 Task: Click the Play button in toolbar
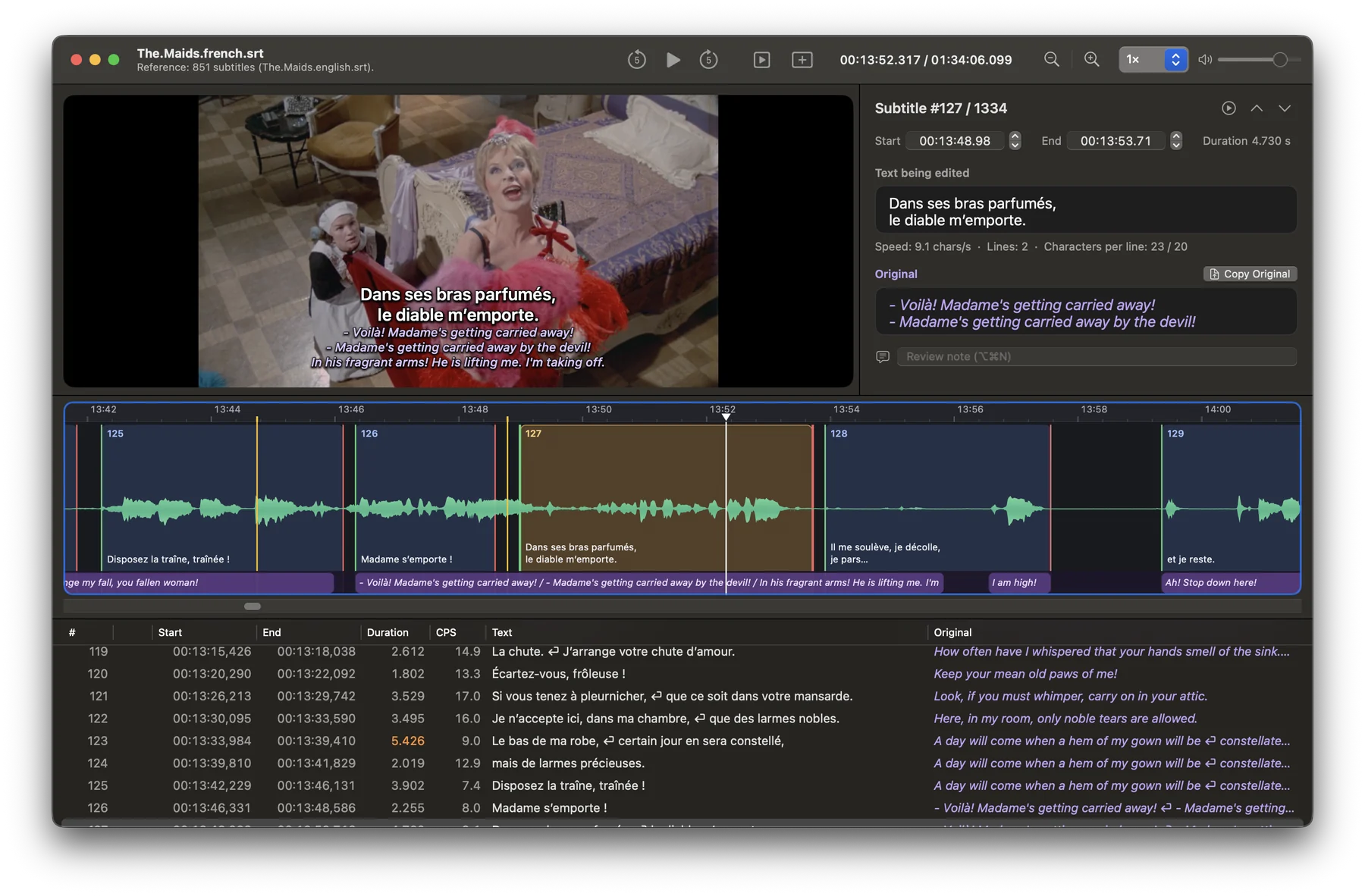(x=673, y=59)
